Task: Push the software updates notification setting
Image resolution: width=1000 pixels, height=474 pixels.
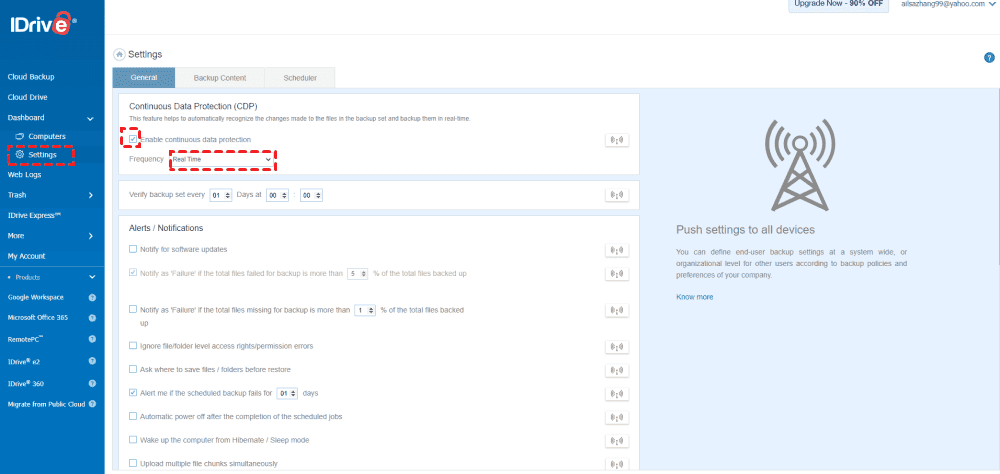Action: [x=617, y=250]
